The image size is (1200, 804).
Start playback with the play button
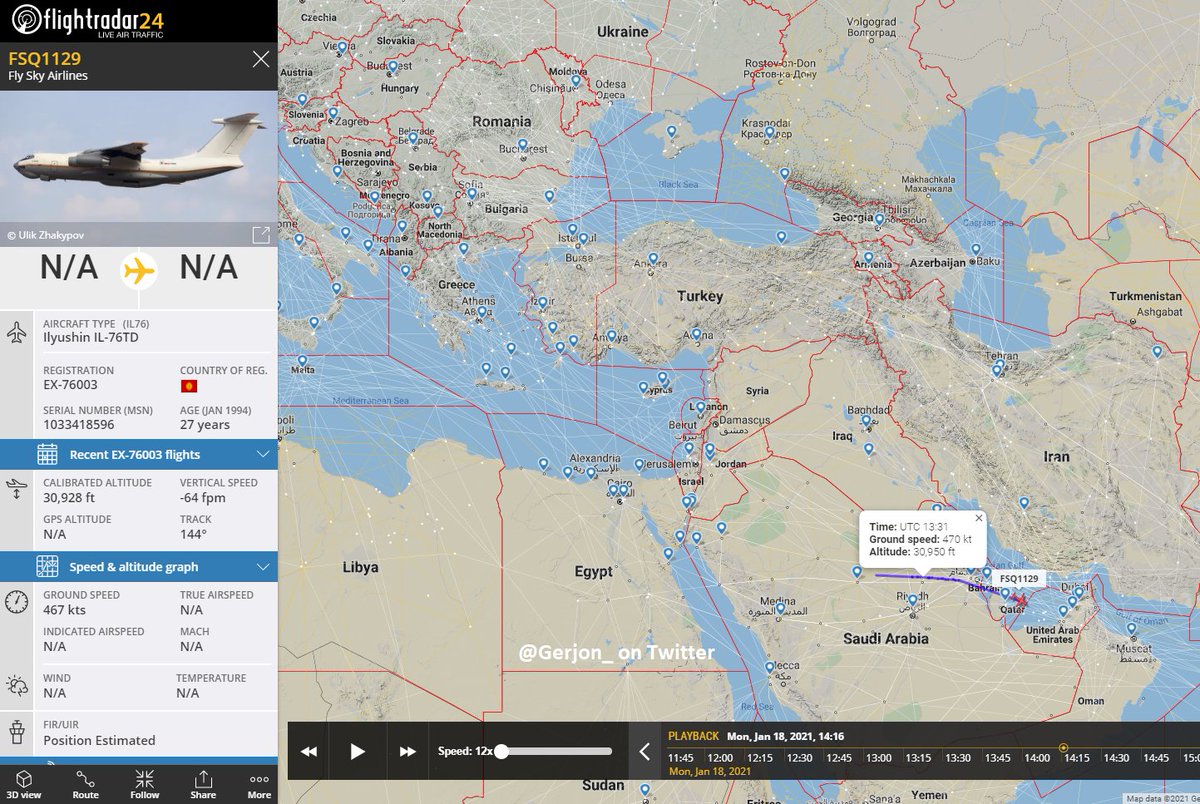point(358,752)
